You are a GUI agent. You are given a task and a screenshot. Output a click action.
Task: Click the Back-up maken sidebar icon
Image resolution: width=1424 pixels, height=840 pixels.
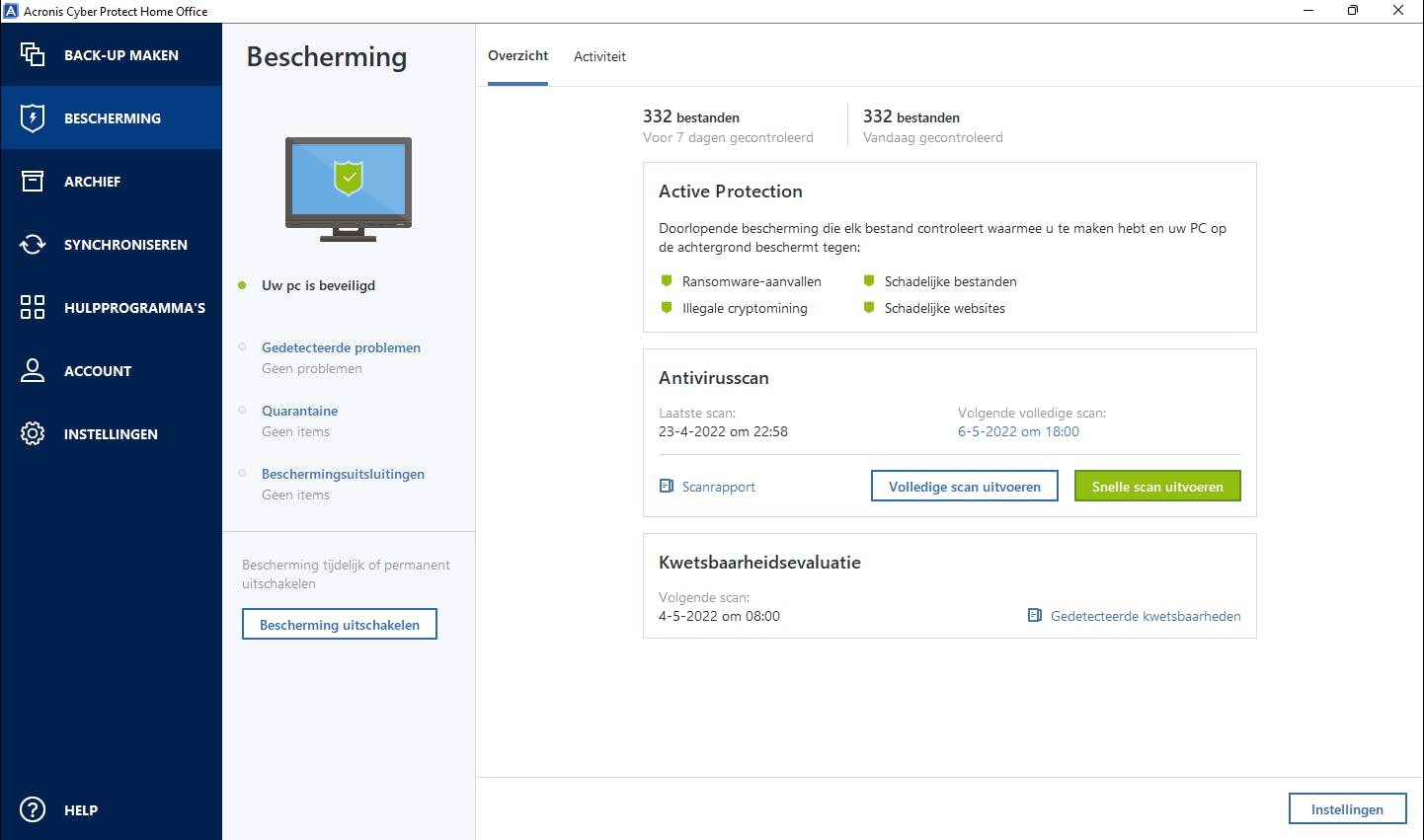(x=33, y=54)
